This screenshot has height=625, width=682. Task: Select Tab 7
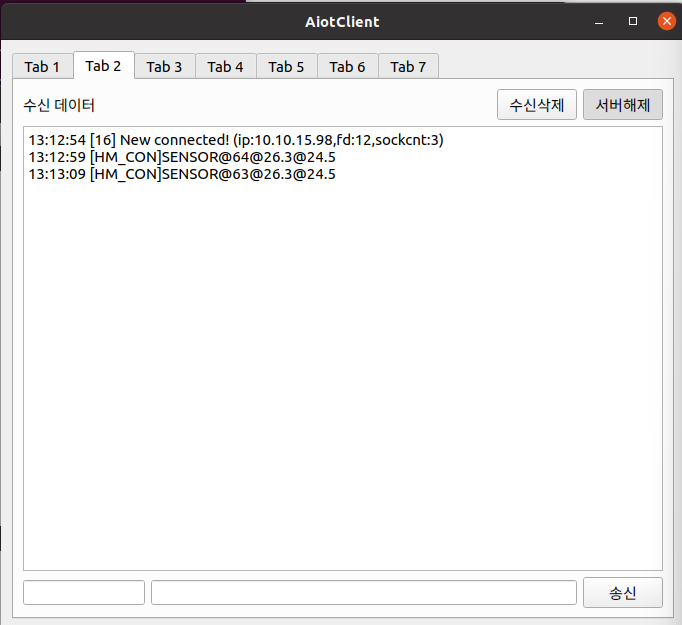tap(408, 67)
